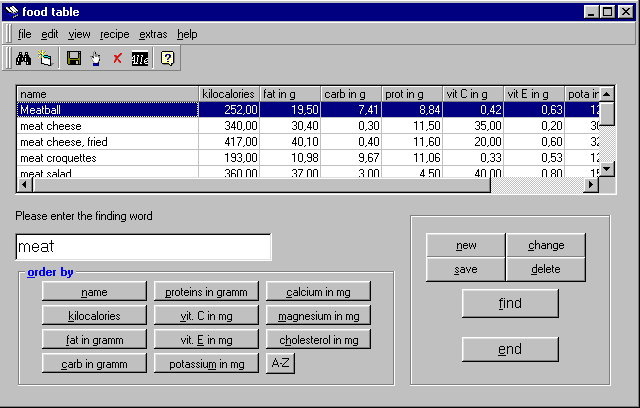Click the binoculars find icon in toolbar
640x408 pixels.
coord(24,58)
